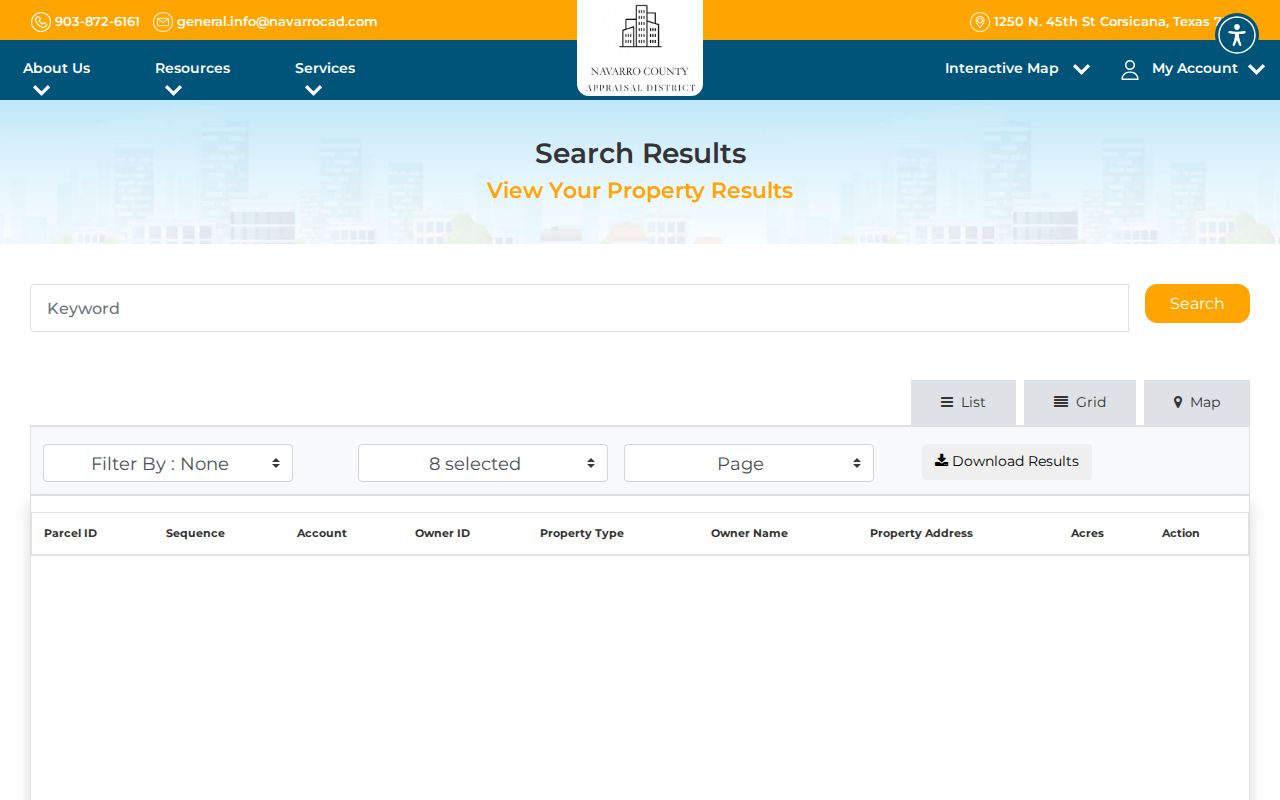Click the Account column header

pyautogui.click(x=322, y=533)
